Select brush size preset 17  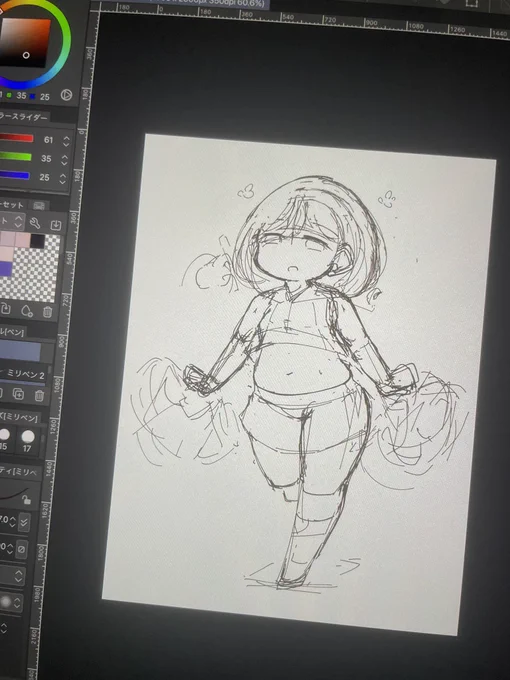point(28,440)
